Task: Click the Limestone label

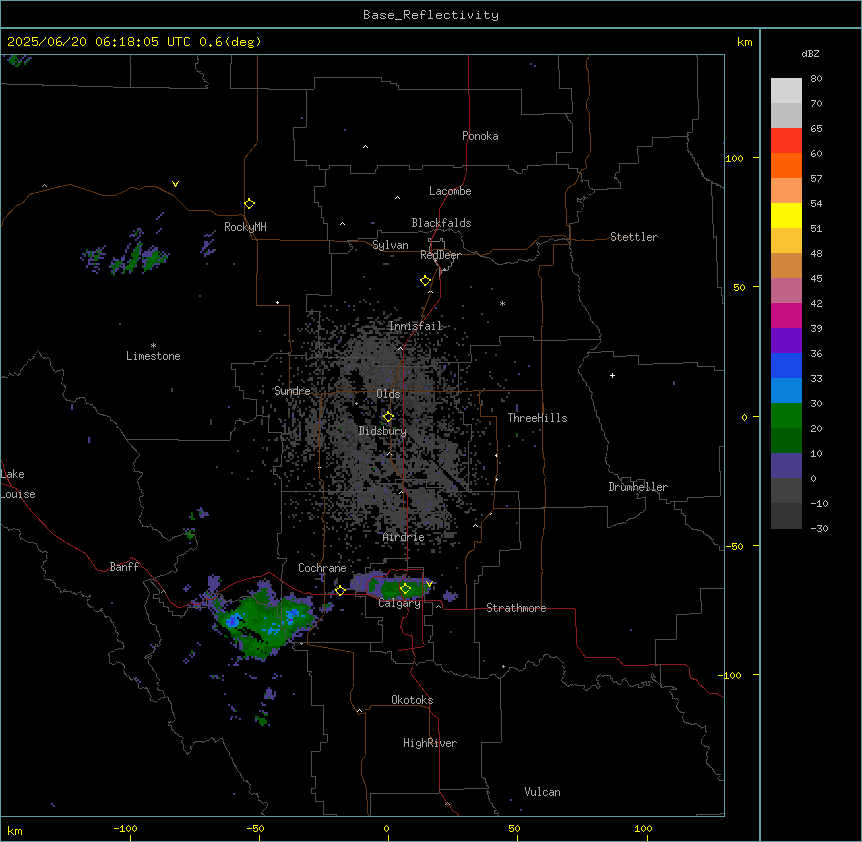Action: 153,356
